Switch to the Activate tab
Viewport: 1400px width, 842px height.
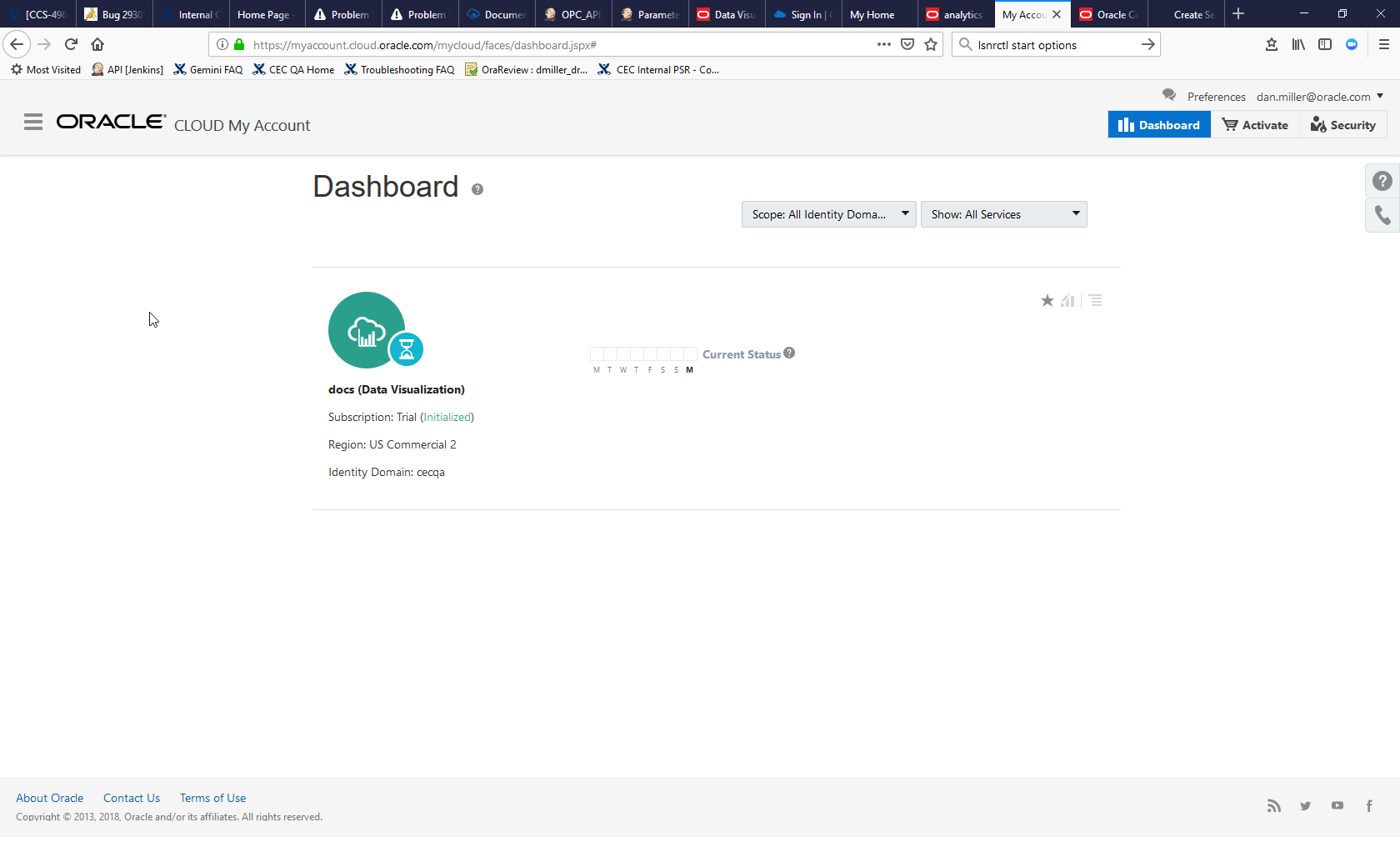click(x=1255, y=125)
